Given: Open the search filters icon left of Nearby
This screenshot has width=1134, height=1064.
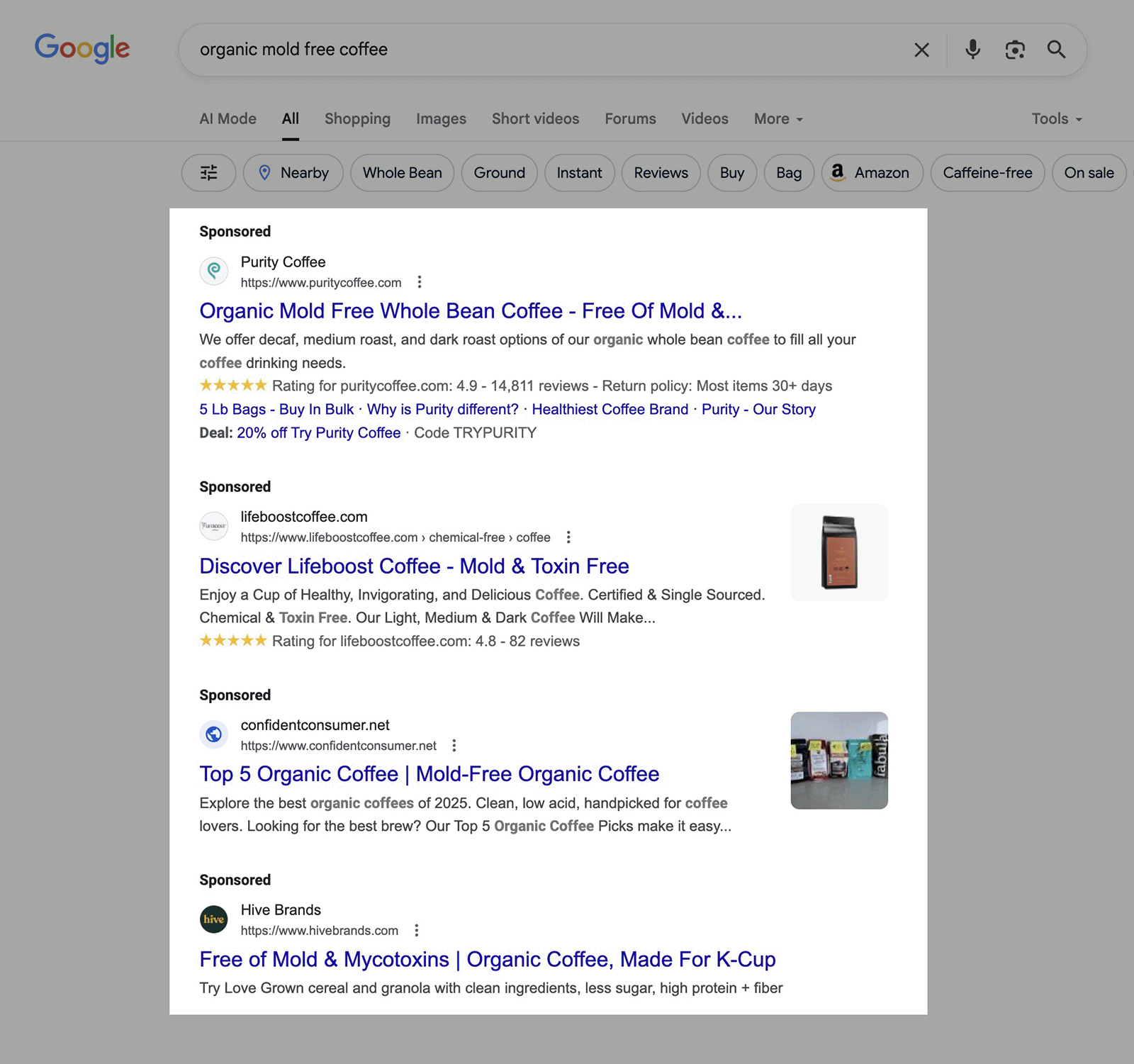Looking at the screenshot, I should click(208, 172).
